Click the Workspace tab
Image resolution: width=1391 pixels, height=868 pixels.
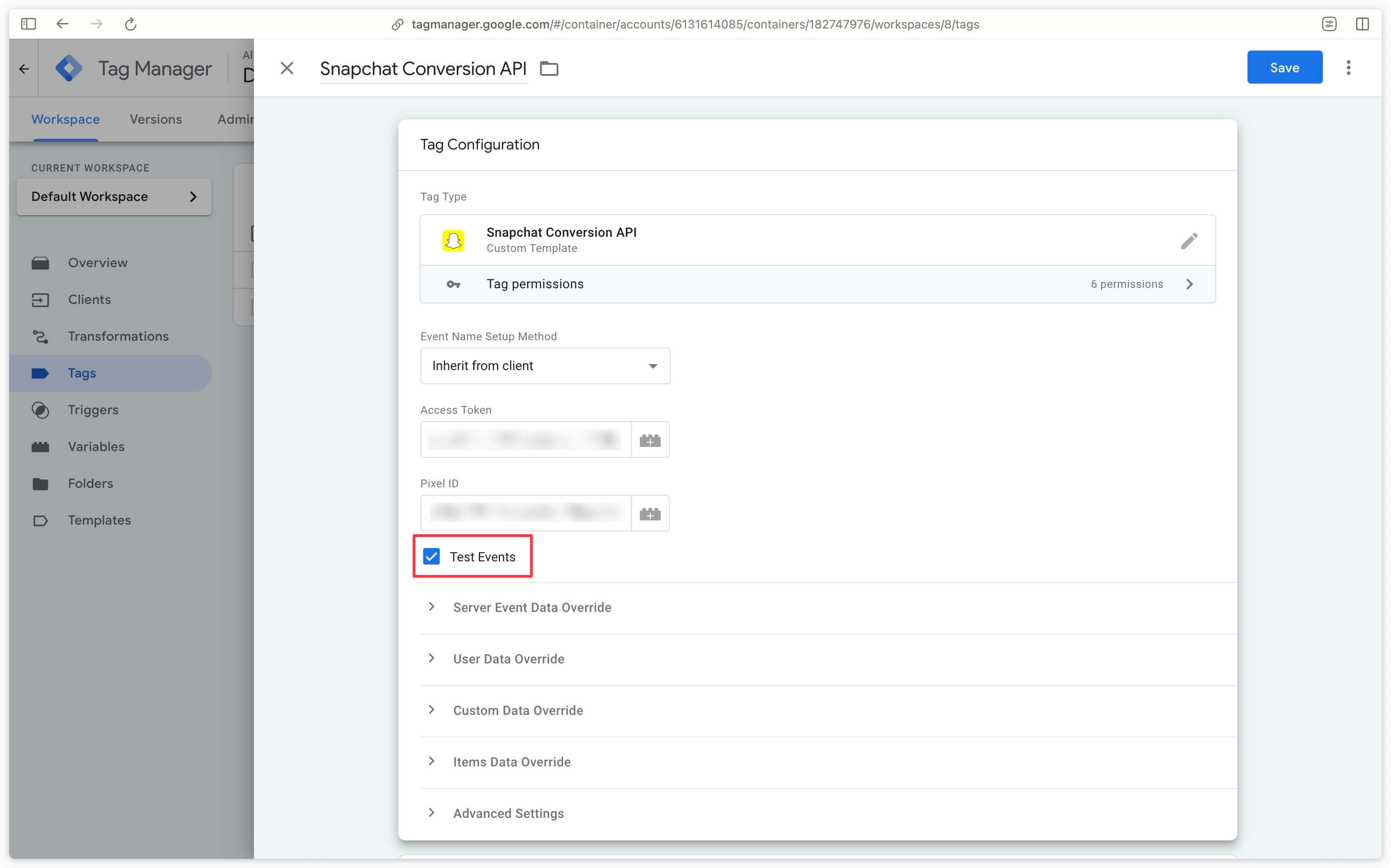66,119
